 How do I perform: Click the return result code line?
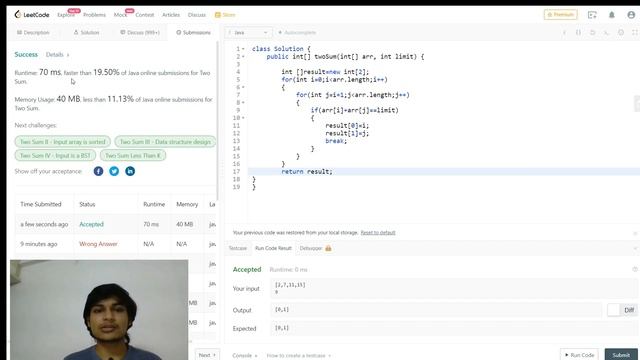pos(307,171)
